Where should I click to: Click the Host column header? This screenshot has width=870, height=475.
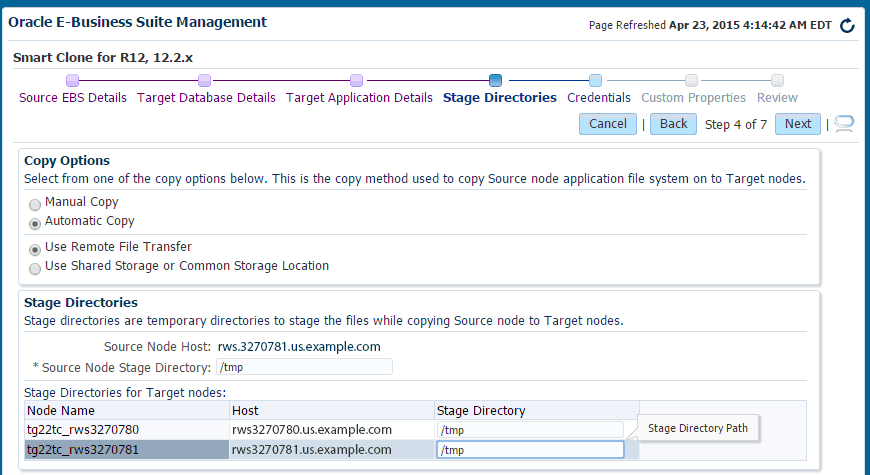pos(332,411)
